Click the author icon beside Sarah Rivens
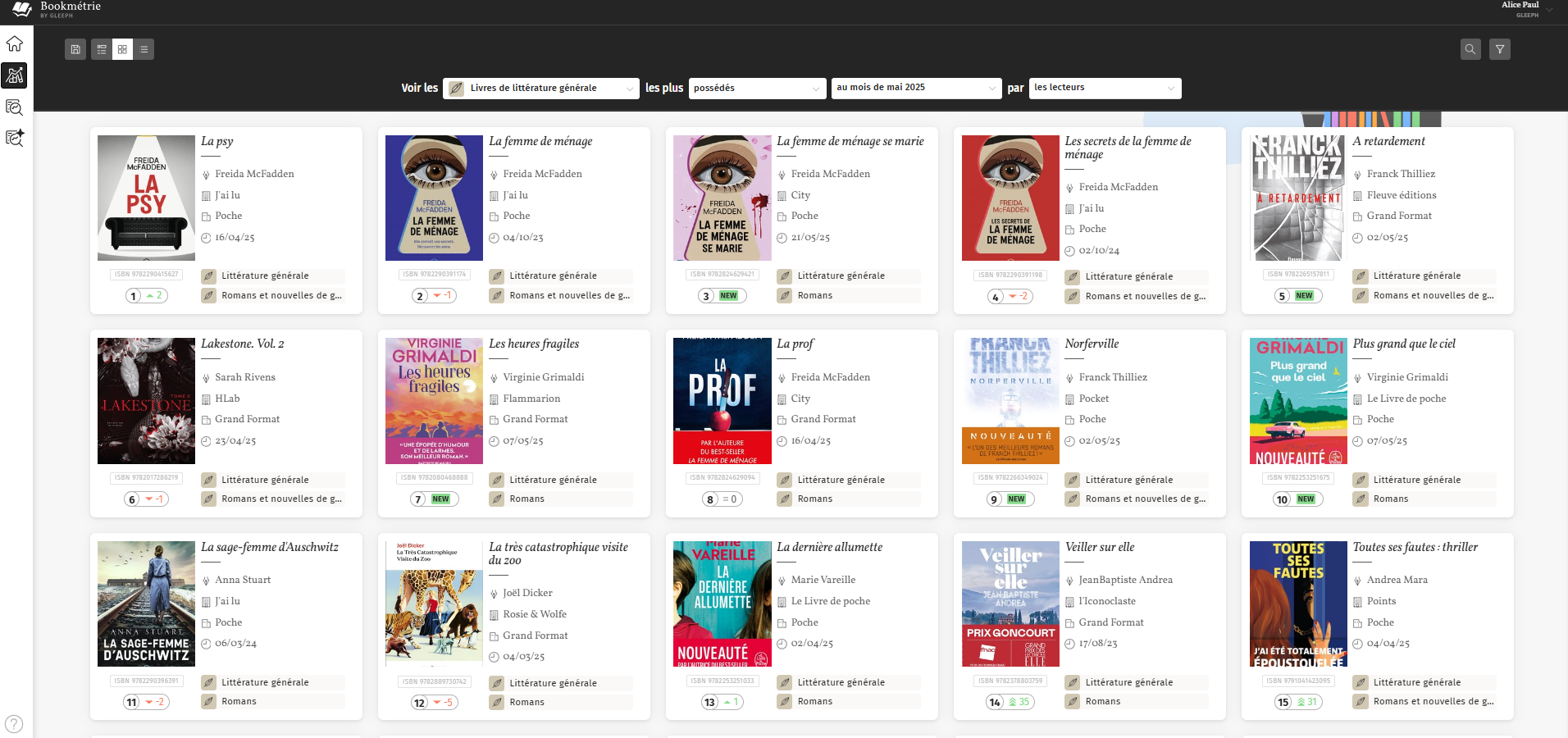 click(207, 378)
